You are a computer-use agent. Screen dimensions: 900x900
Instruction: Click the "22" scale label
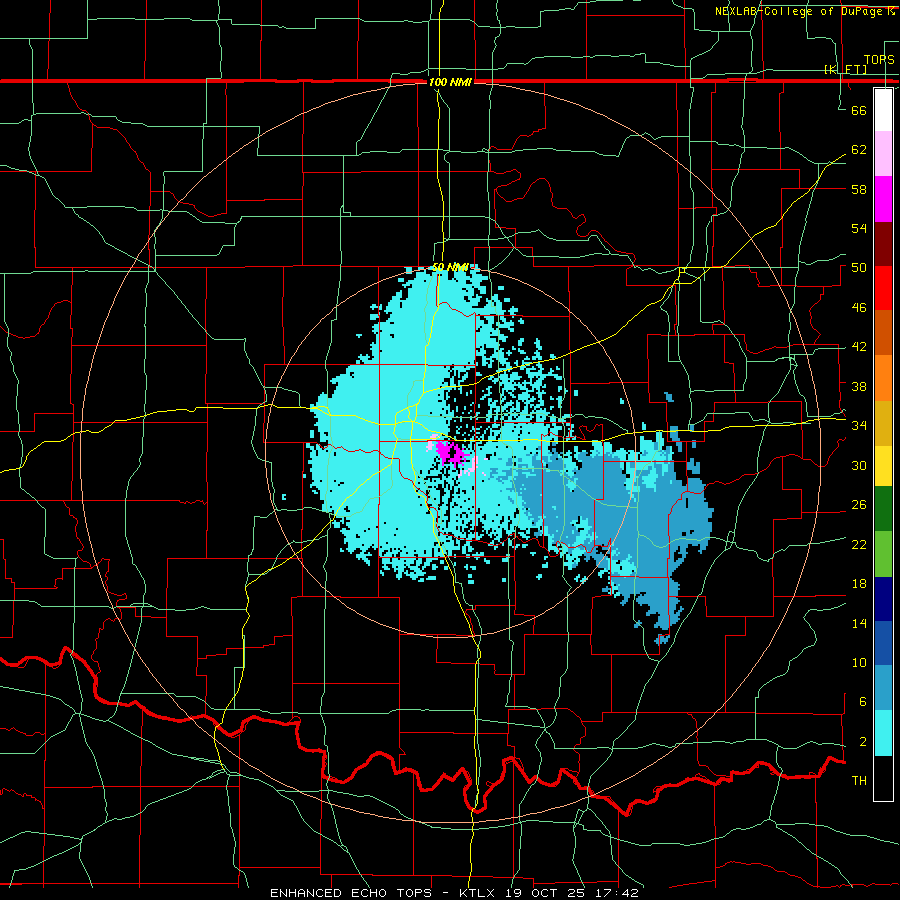(859, 544)
